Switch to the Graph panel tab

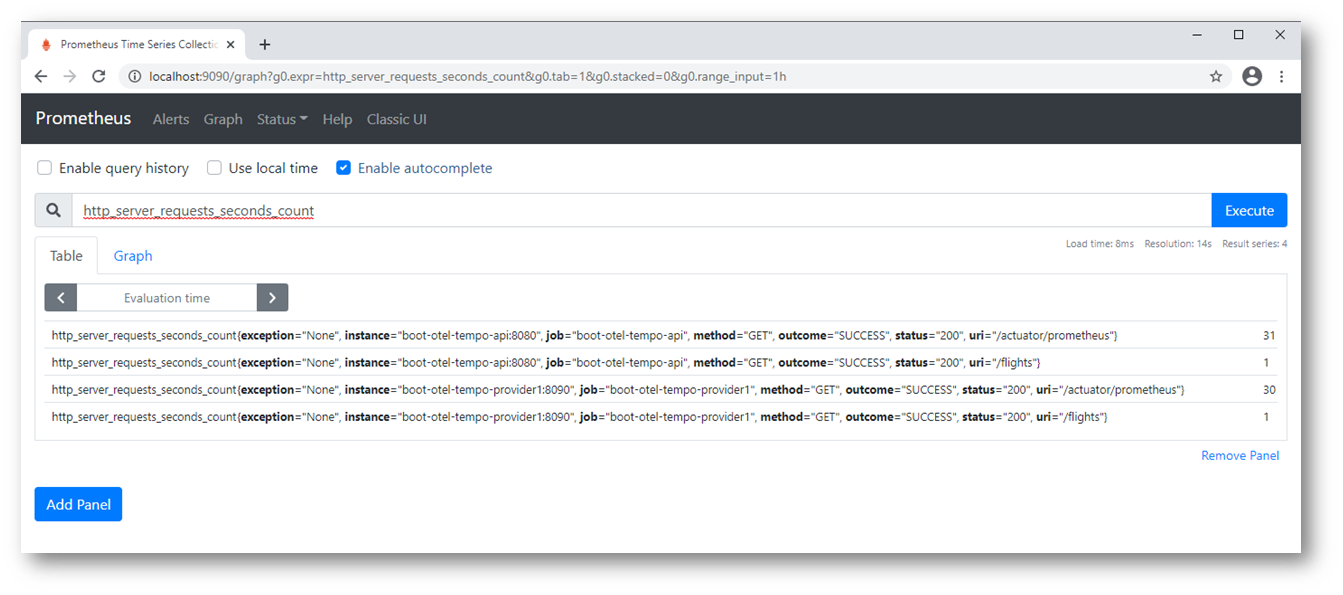133,256
